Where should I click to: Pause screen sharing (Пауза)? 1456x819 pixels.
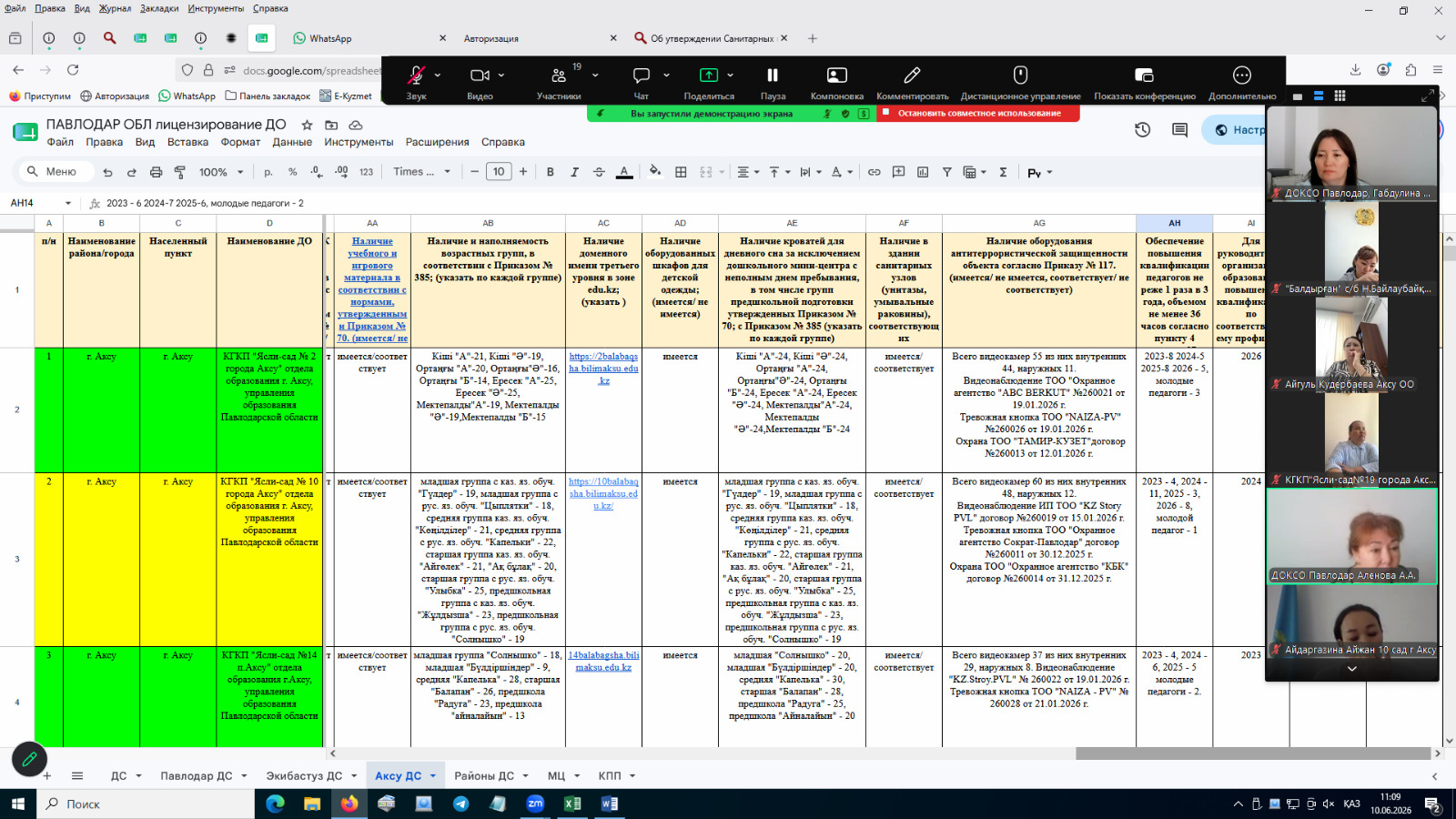773,82
